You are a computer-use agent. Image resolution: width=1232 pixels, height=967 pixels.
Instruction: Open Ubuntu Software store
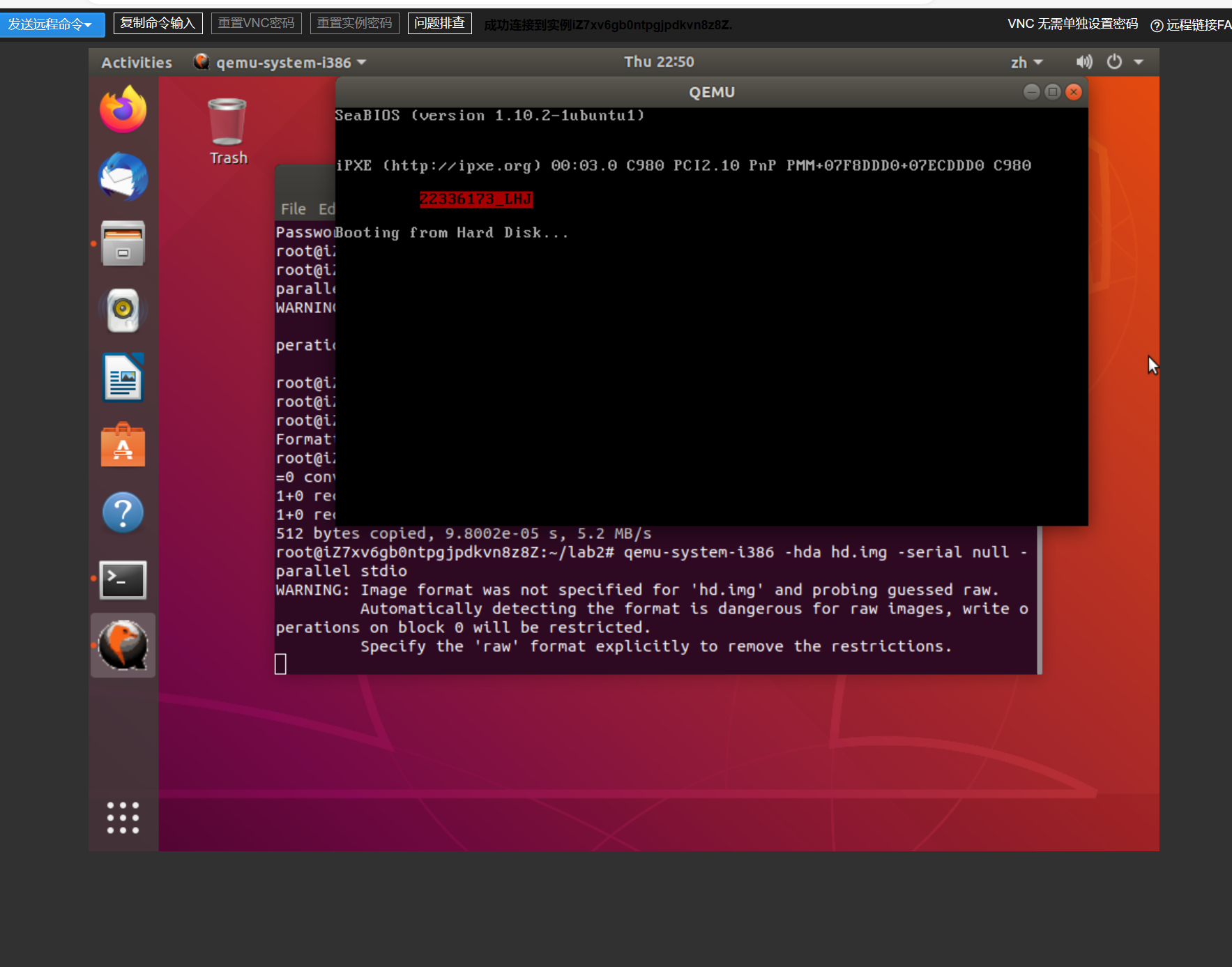click(123, 445)
